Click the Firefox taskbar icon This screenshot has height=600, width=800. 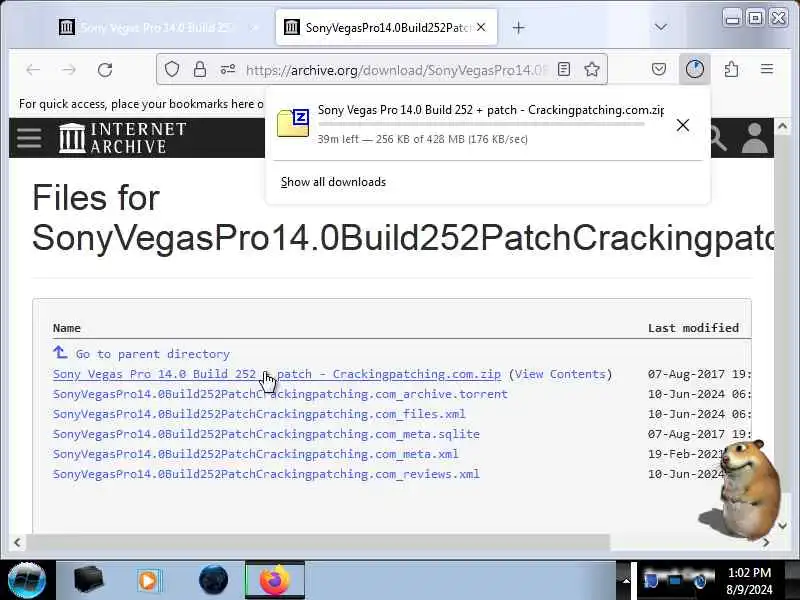[275, 580]
